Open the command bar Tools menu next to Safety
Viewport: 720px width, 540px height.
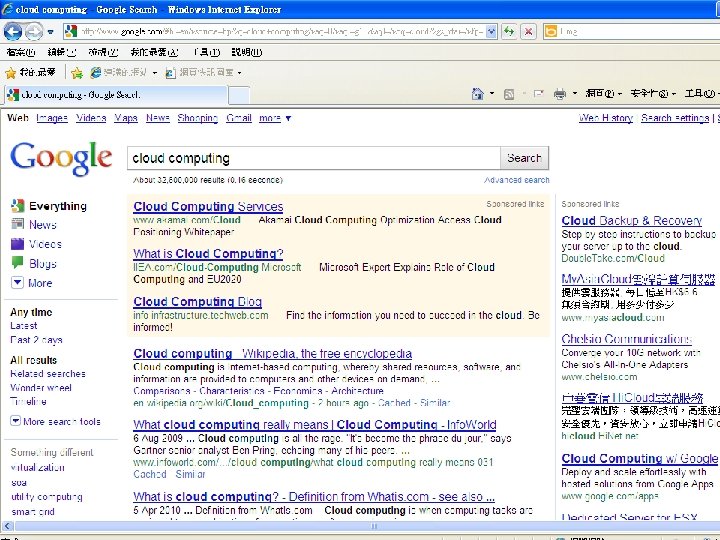[702, 94]
